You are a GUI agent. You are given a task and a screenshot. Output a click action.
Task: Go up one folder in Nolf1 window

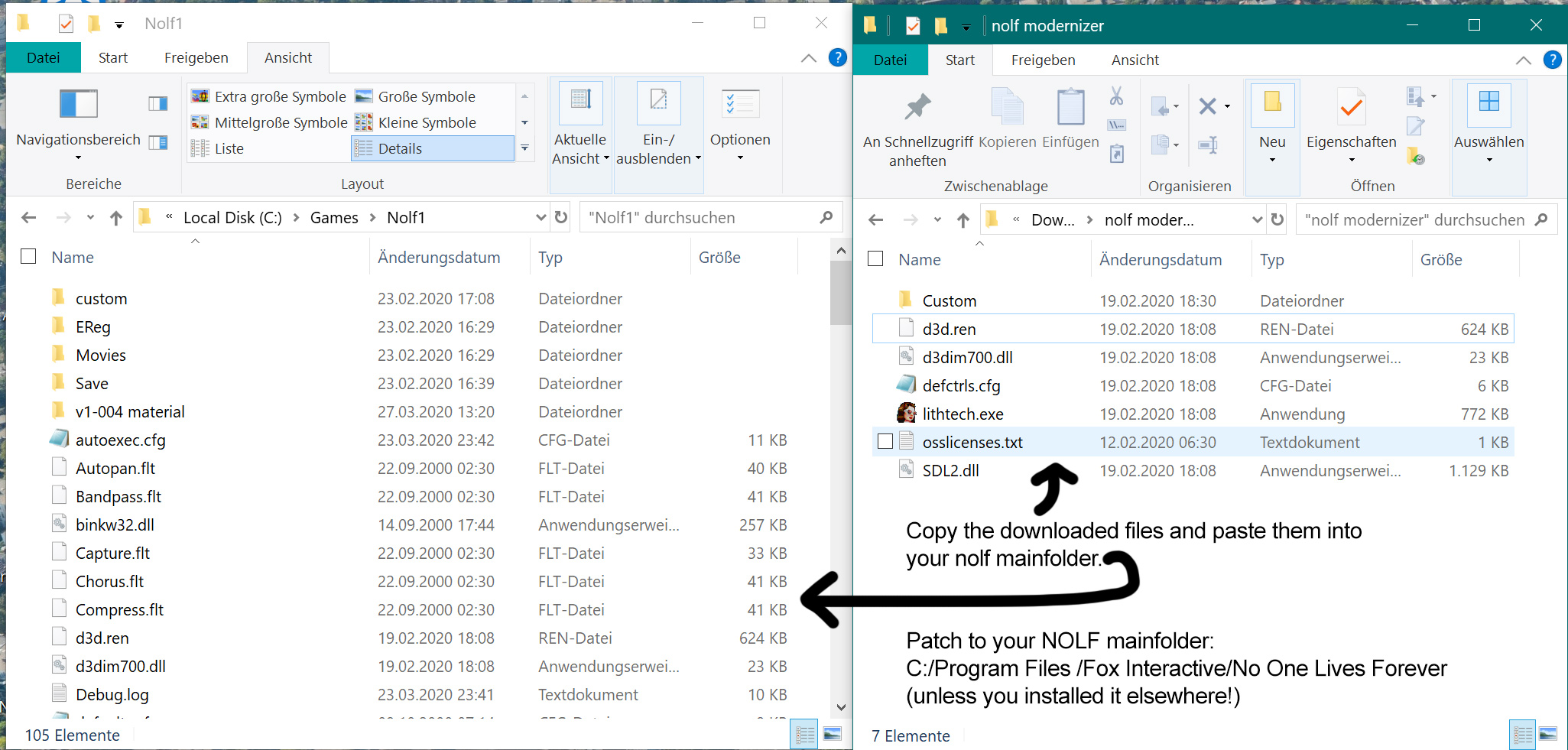point(116,218)
